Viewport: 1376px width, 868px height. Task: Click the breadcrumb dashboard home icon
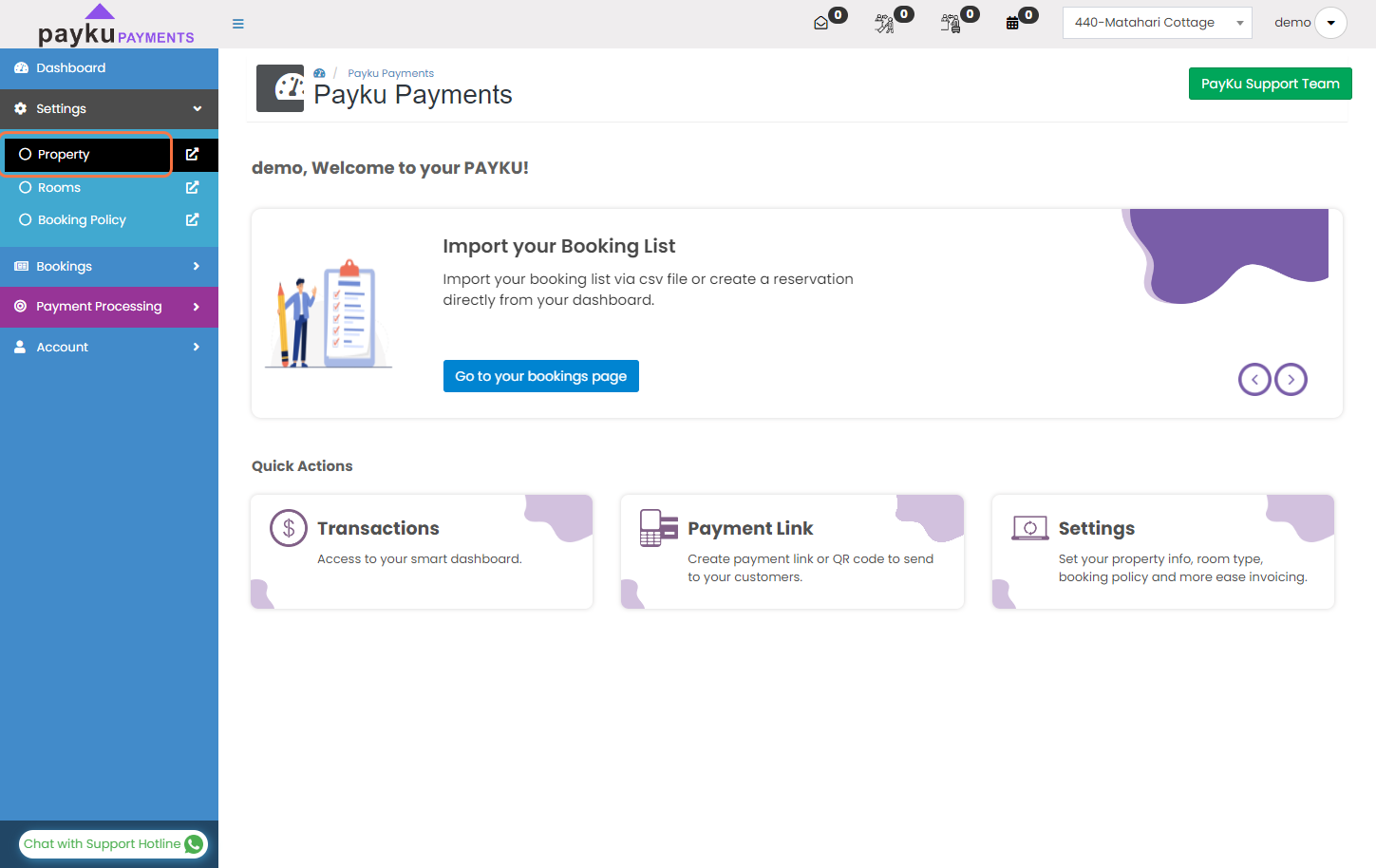320,73
